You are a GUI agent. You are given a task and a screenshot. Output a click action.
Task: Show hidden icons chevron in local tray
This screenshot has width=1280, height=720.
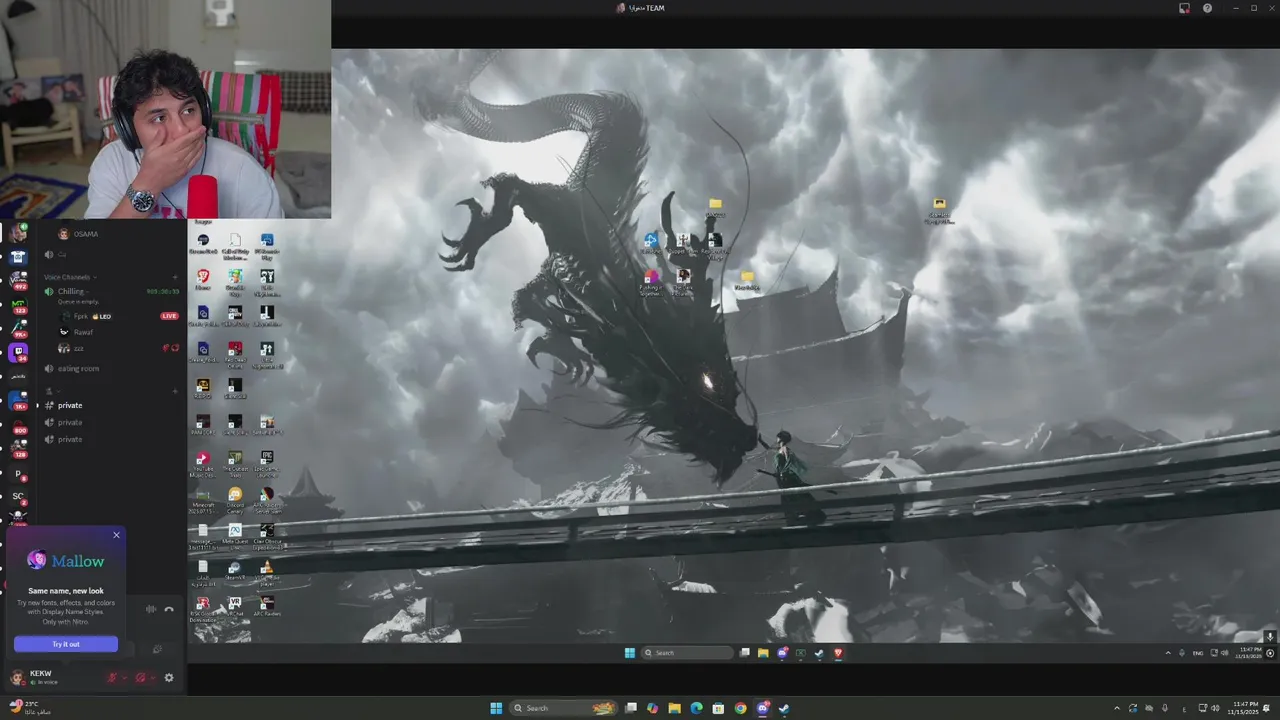tap(1118, 708)
